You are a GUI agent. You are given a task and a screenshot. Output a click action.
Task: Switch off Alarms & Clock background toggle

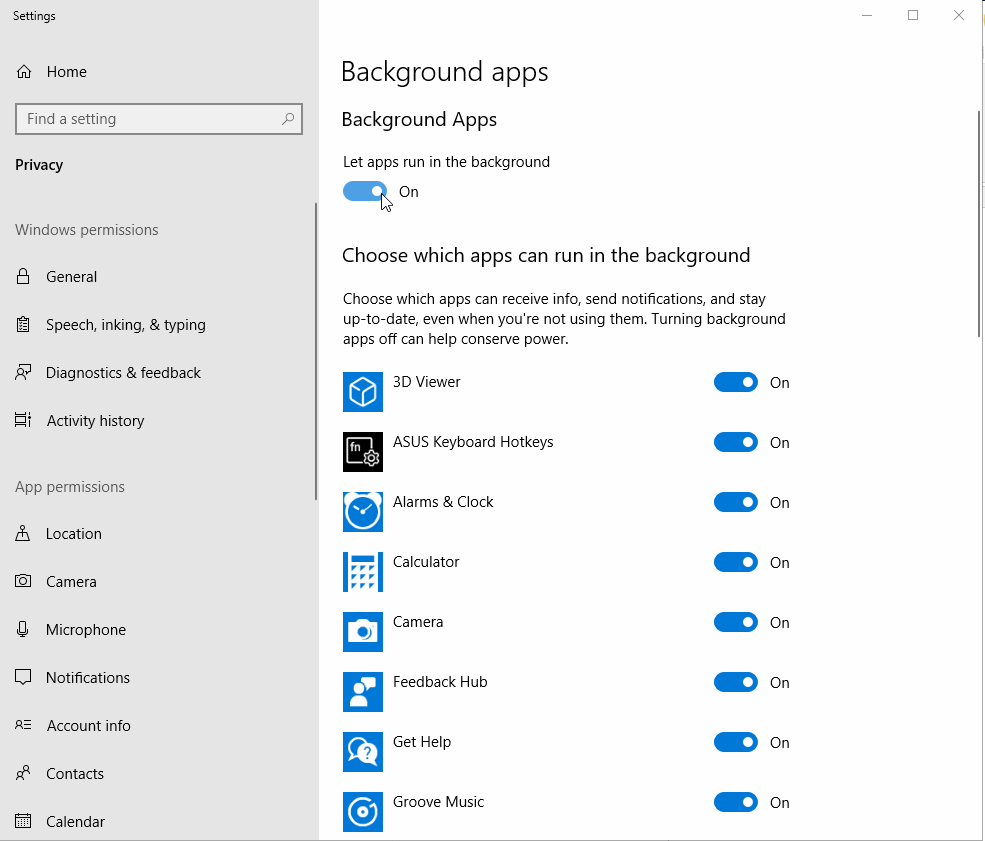(736, 502)
